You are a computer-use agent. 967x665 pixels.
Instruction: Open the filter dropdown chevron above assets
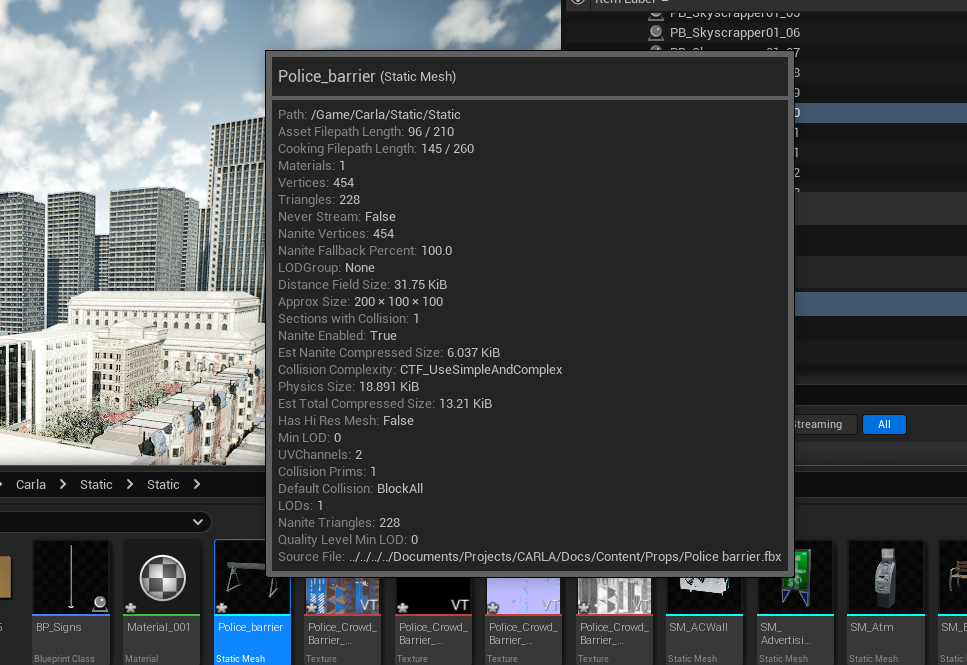[x=197, y=522]
